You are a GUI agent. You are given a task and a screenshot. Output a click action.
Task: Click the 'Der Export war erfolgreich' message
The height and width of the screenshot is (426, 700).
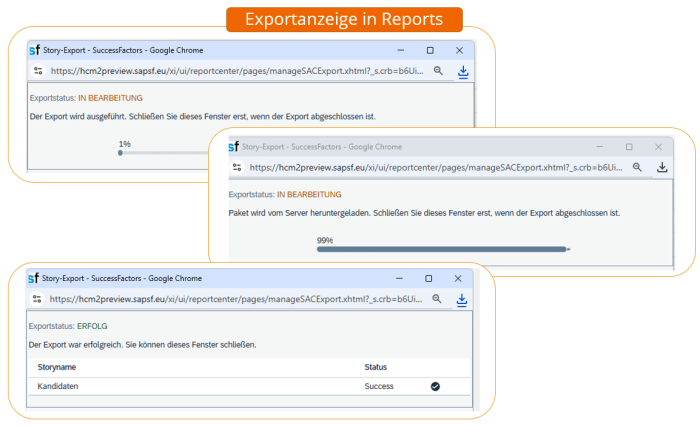coord(142,345)
